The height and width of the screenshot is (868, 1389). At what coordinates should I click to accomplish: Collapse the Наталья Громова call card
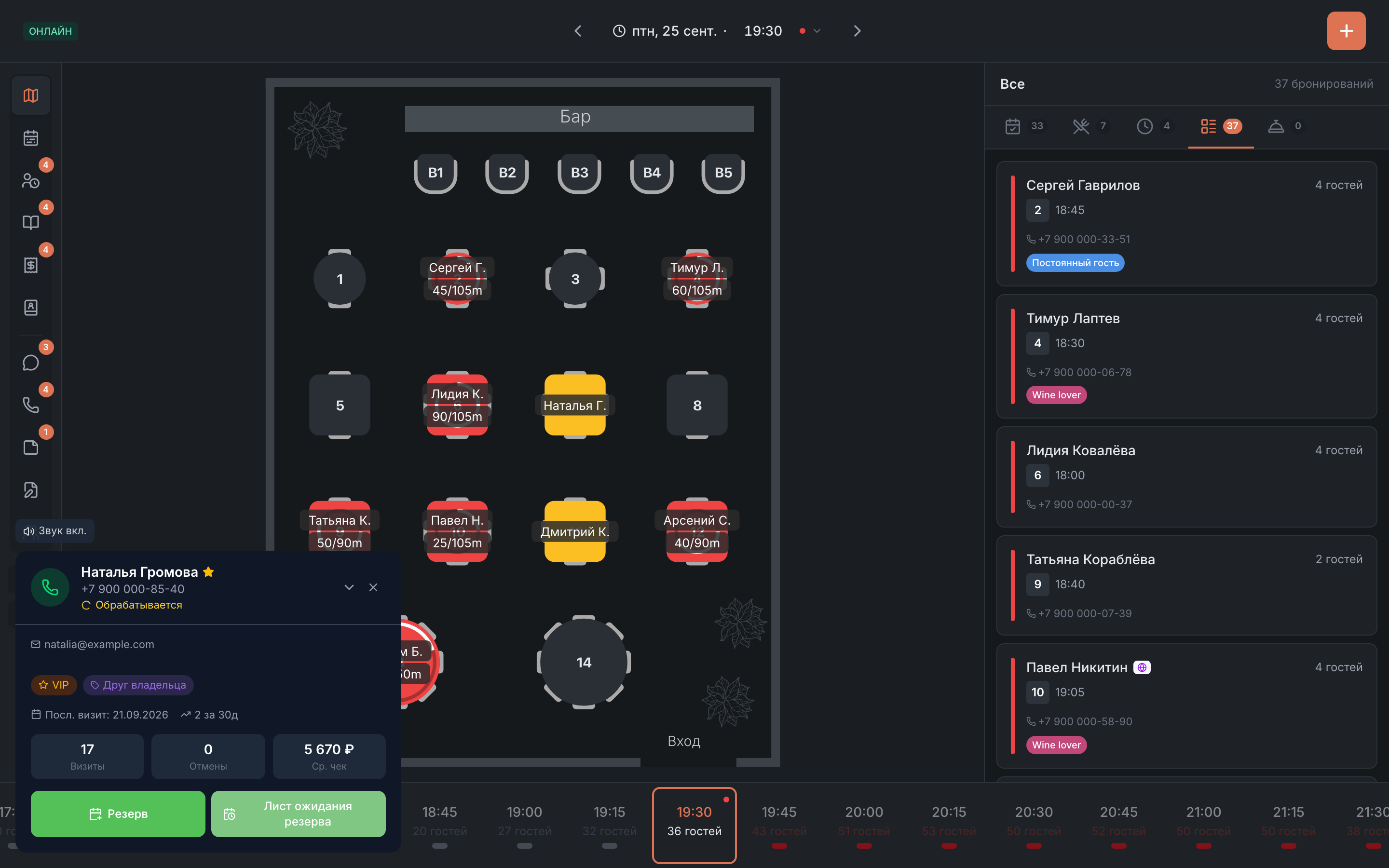click(349, 587)
